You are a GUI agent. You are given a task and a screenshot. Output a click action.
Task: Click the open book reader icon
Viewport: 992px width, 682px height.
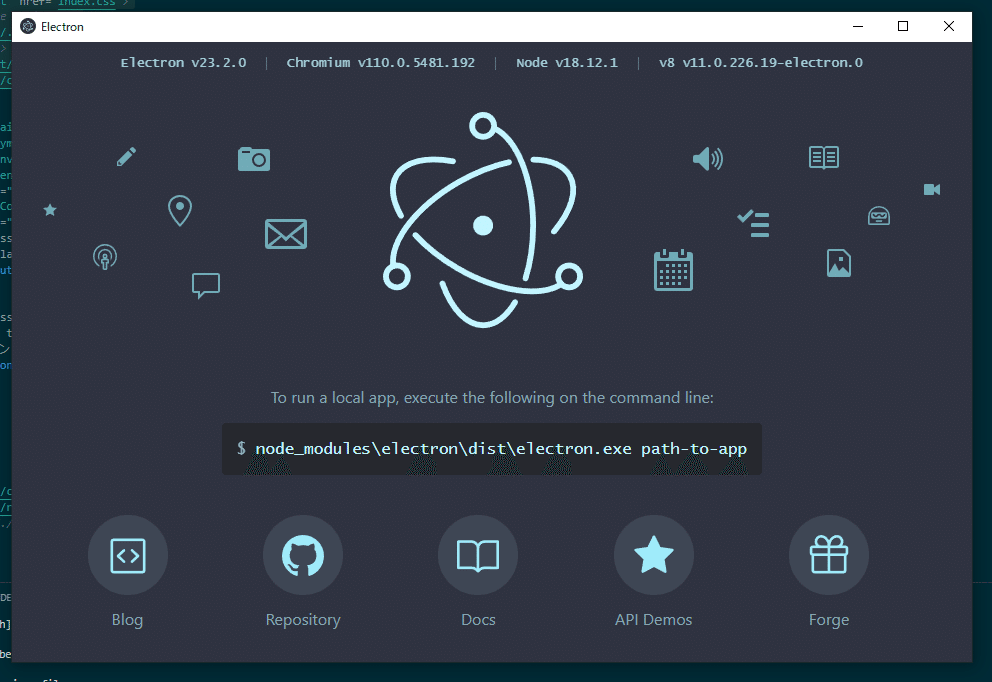click(x=824, y=158)
